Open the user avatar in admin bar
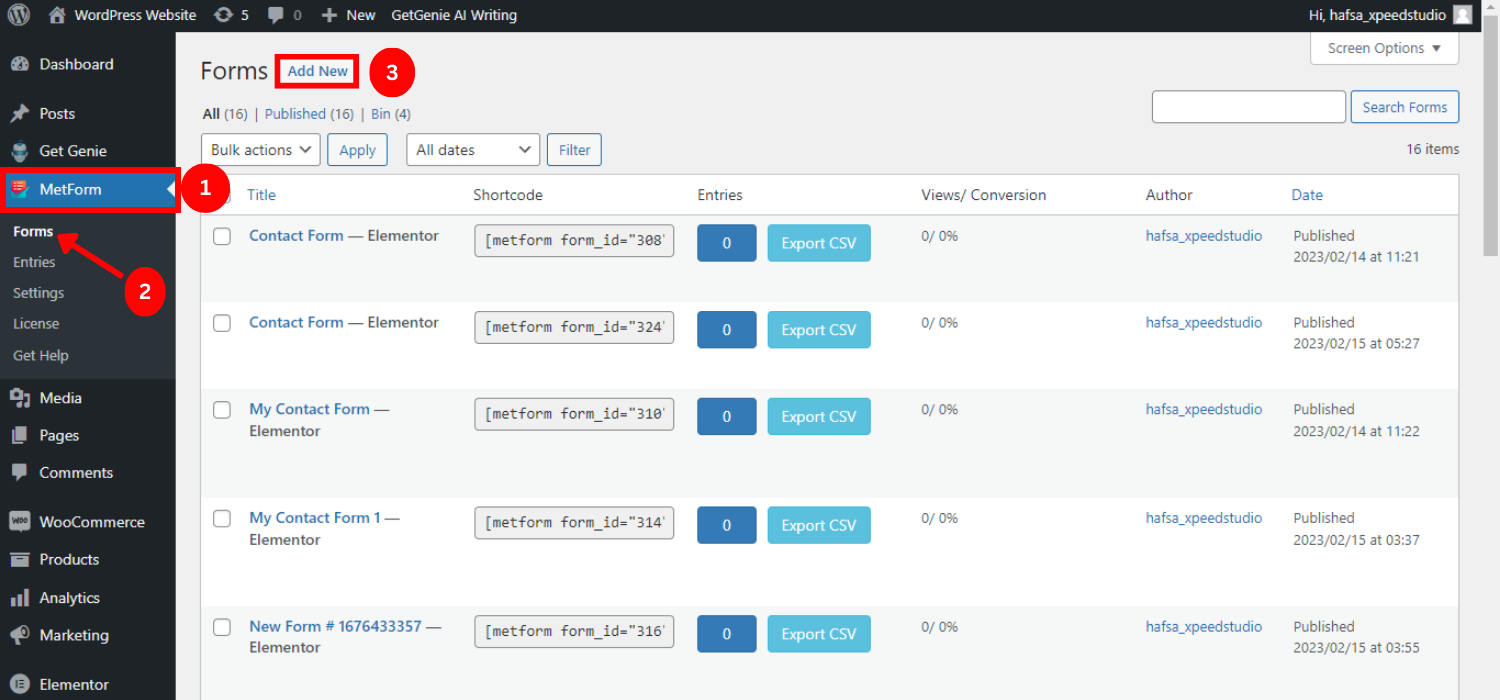 point(1463,15)
